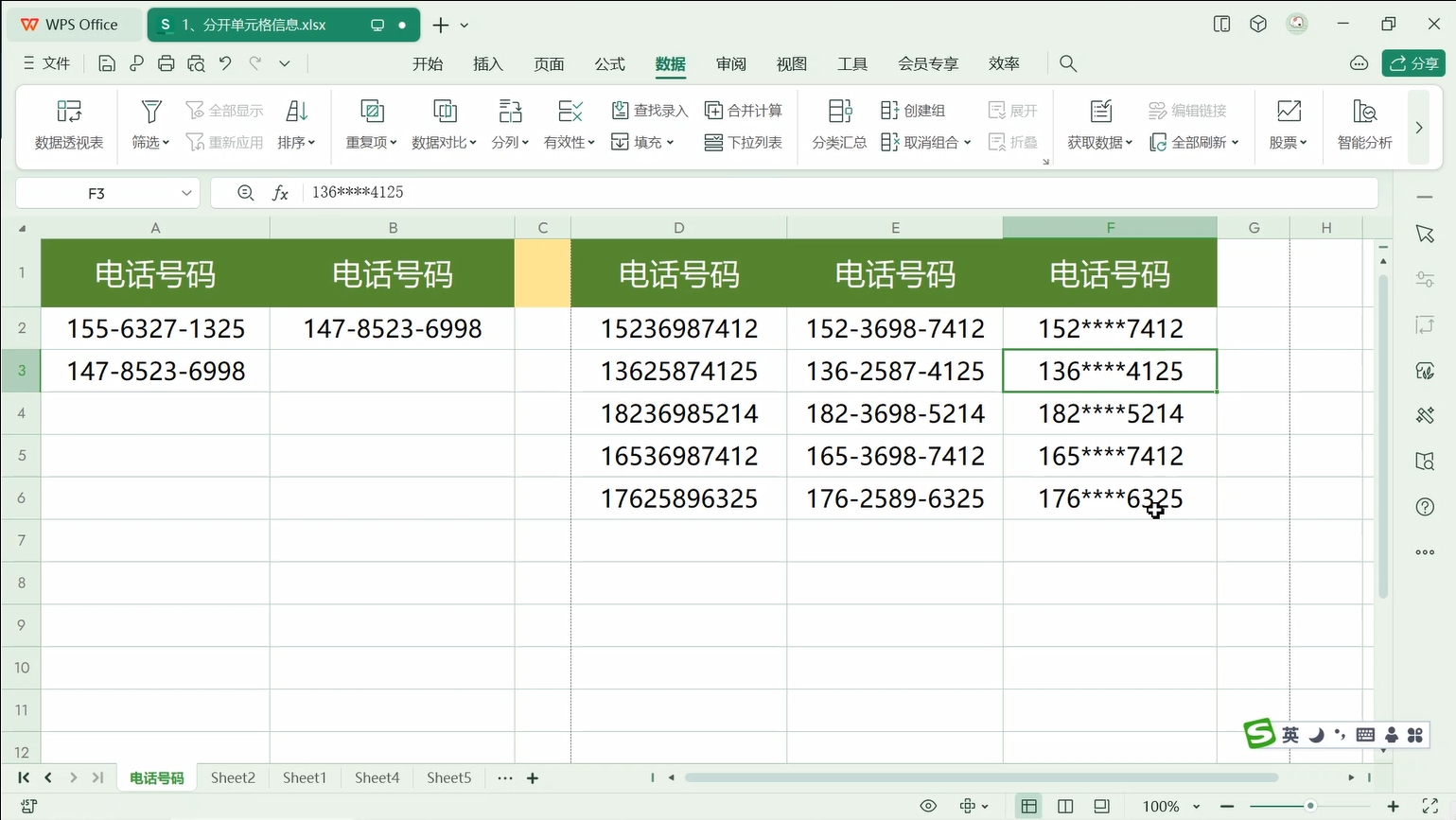1456x820 pixels.
Task: Click the selection arrow tool in right sidebar
Action: point(1425,234)
